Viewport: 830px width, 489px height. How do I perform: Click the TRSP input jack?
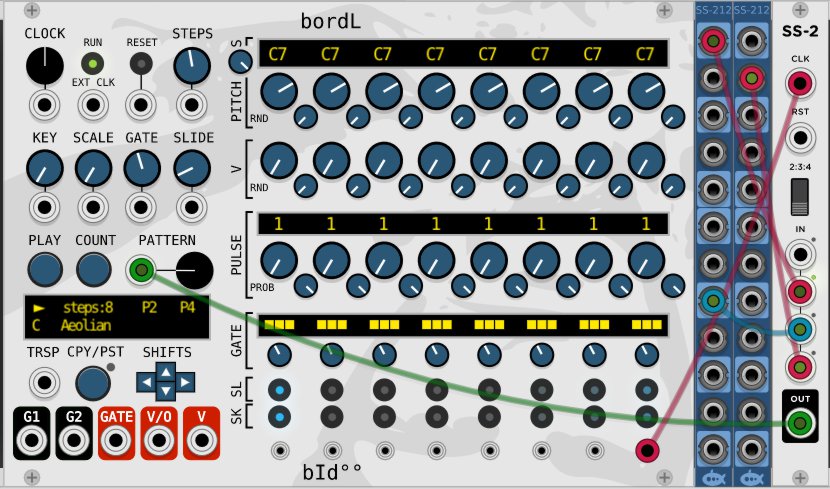(43, 381)
